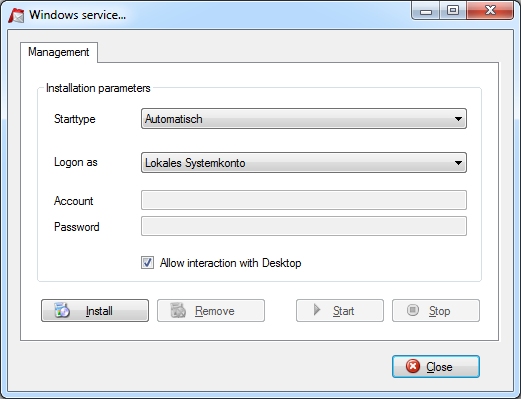Click the greyed Remove uninstall icon
521x399 pixels.
click(178, 310)
